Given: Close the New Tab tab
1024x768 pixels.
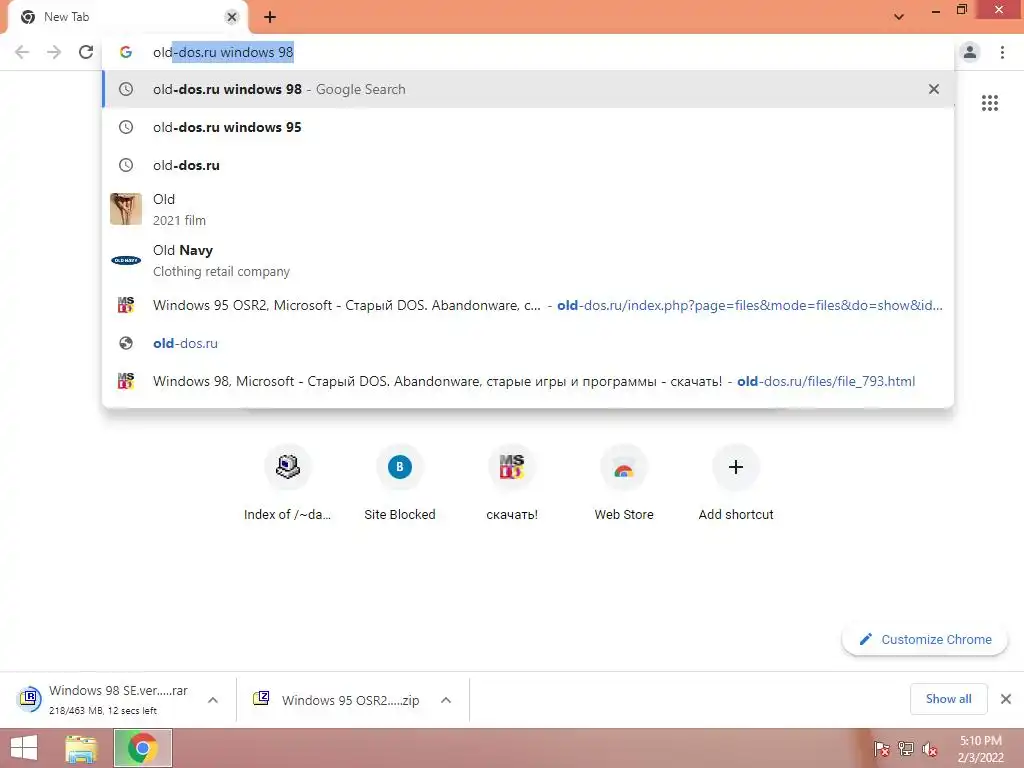Looking at the screenshot, I should [x=232, y=17].
